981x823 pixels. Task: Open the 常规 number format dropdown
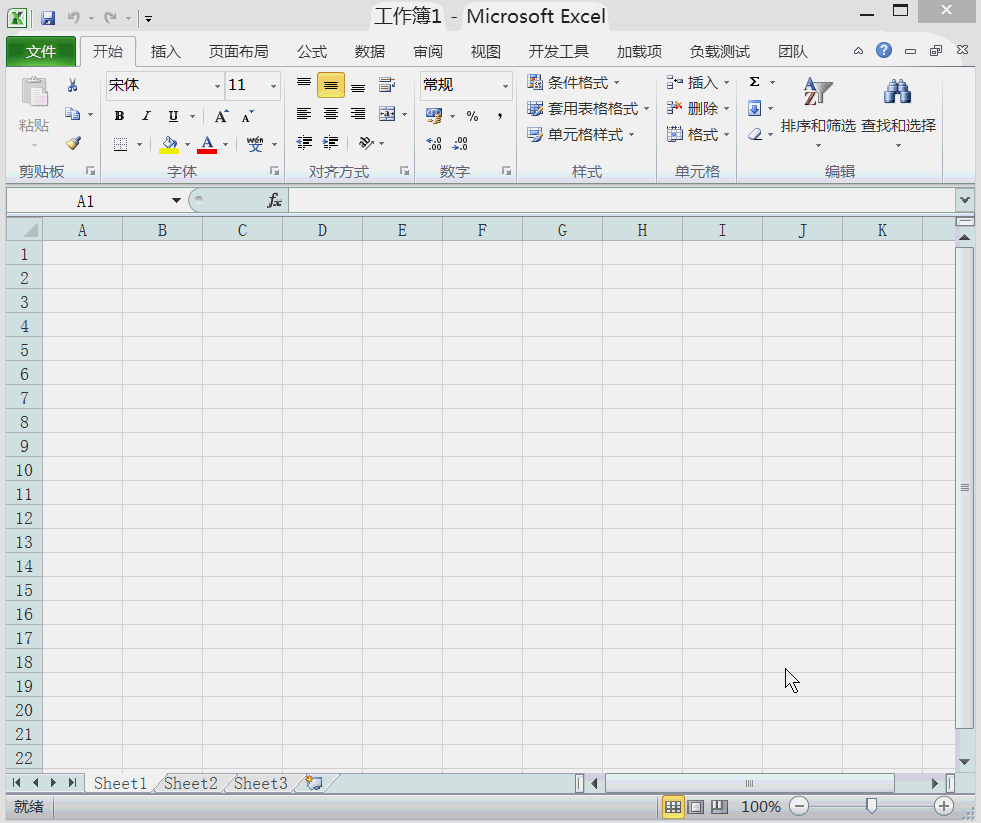coord(506,86)
